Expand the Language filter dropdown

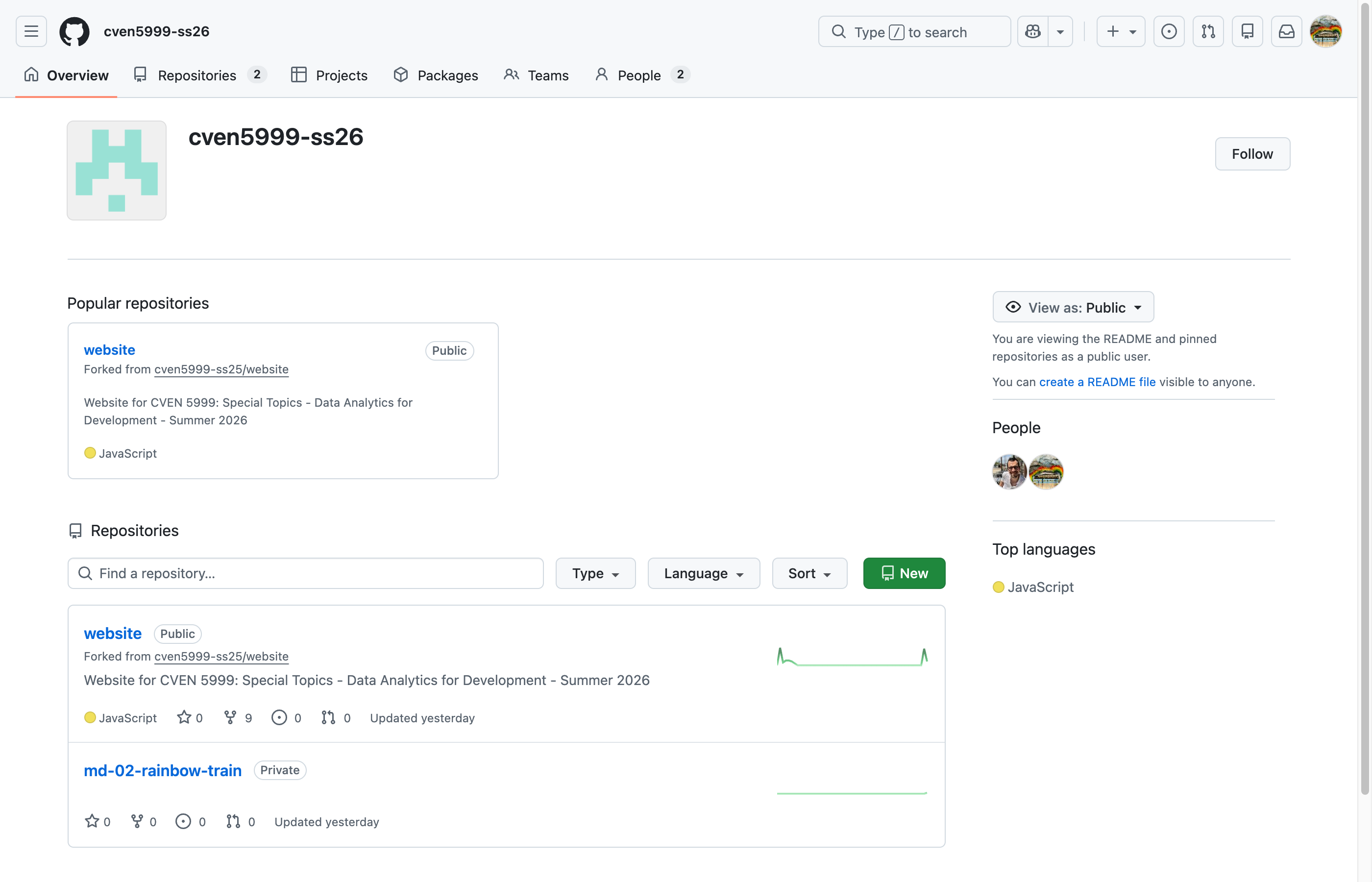(x=704, y=573)
